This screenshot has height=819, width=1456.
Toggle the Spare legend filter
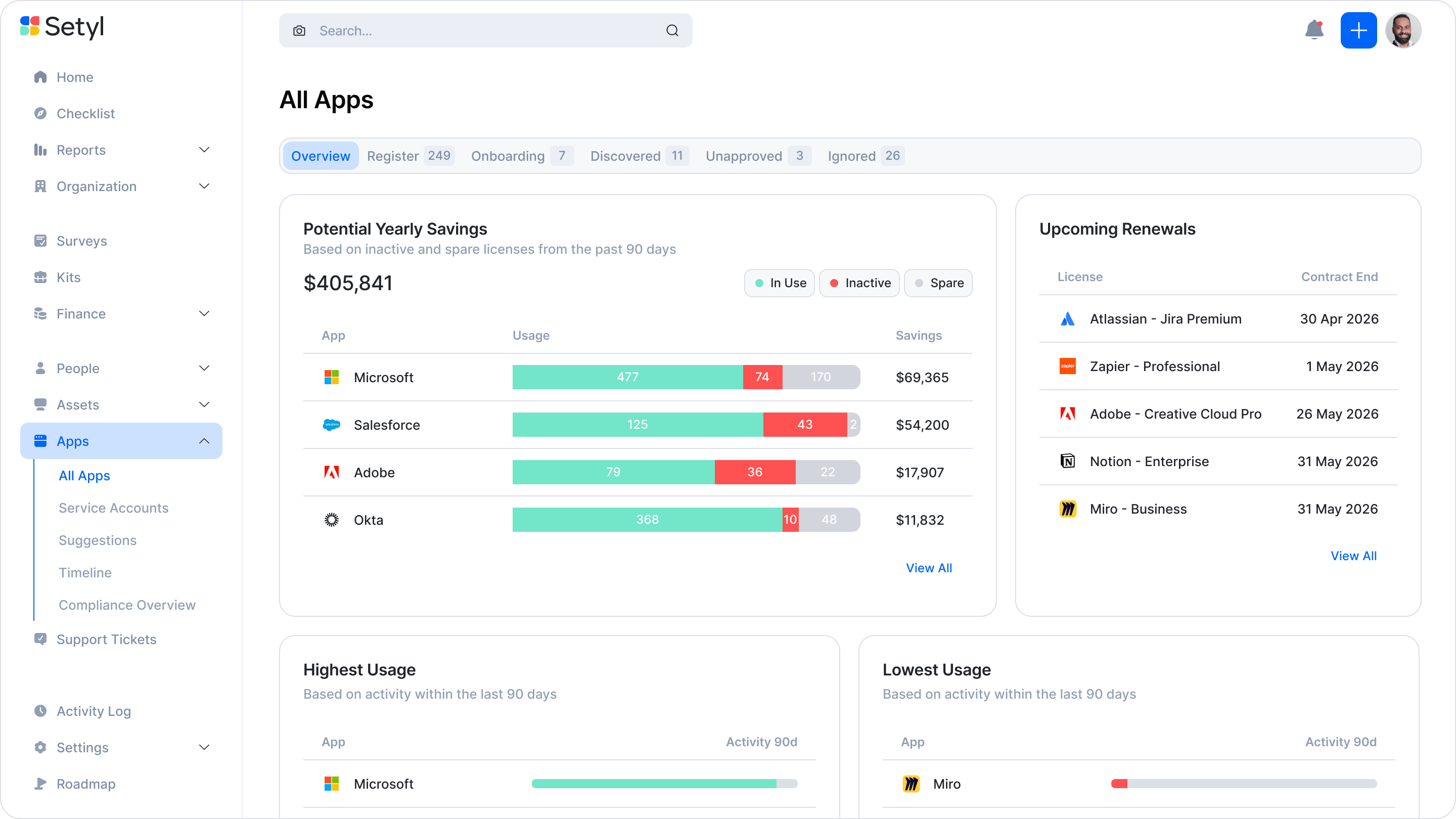pos(938,283)
